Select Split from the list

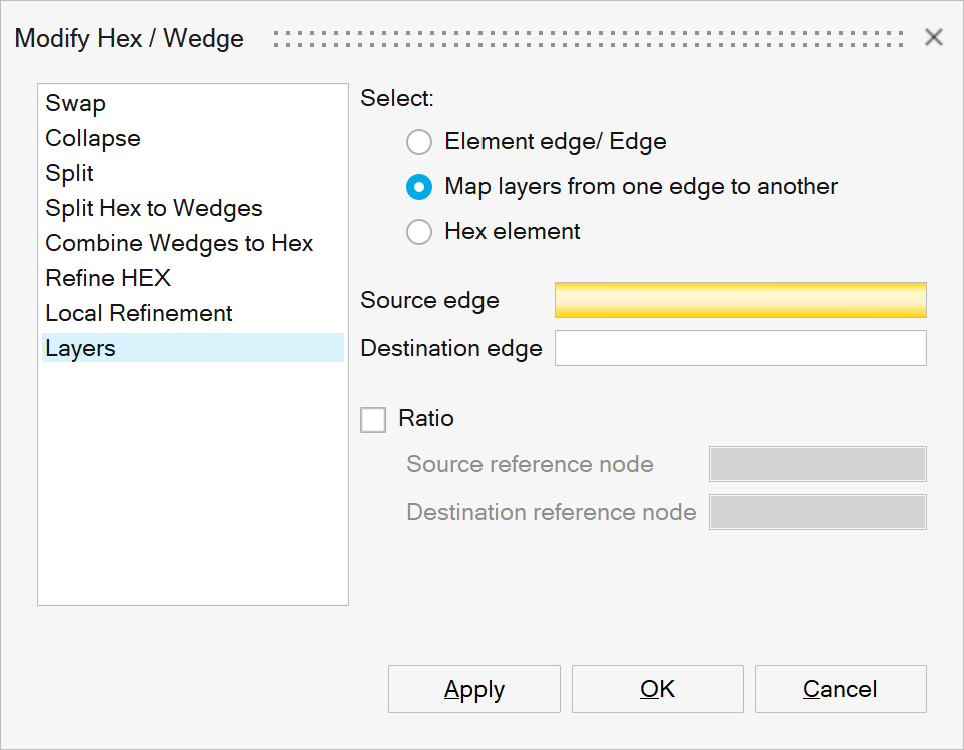pos(70,174)
